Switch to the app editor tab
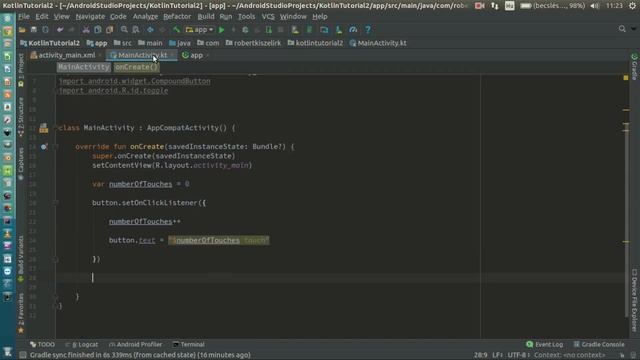The height and width of the screenshot is (360, 640). click(195, 55)
